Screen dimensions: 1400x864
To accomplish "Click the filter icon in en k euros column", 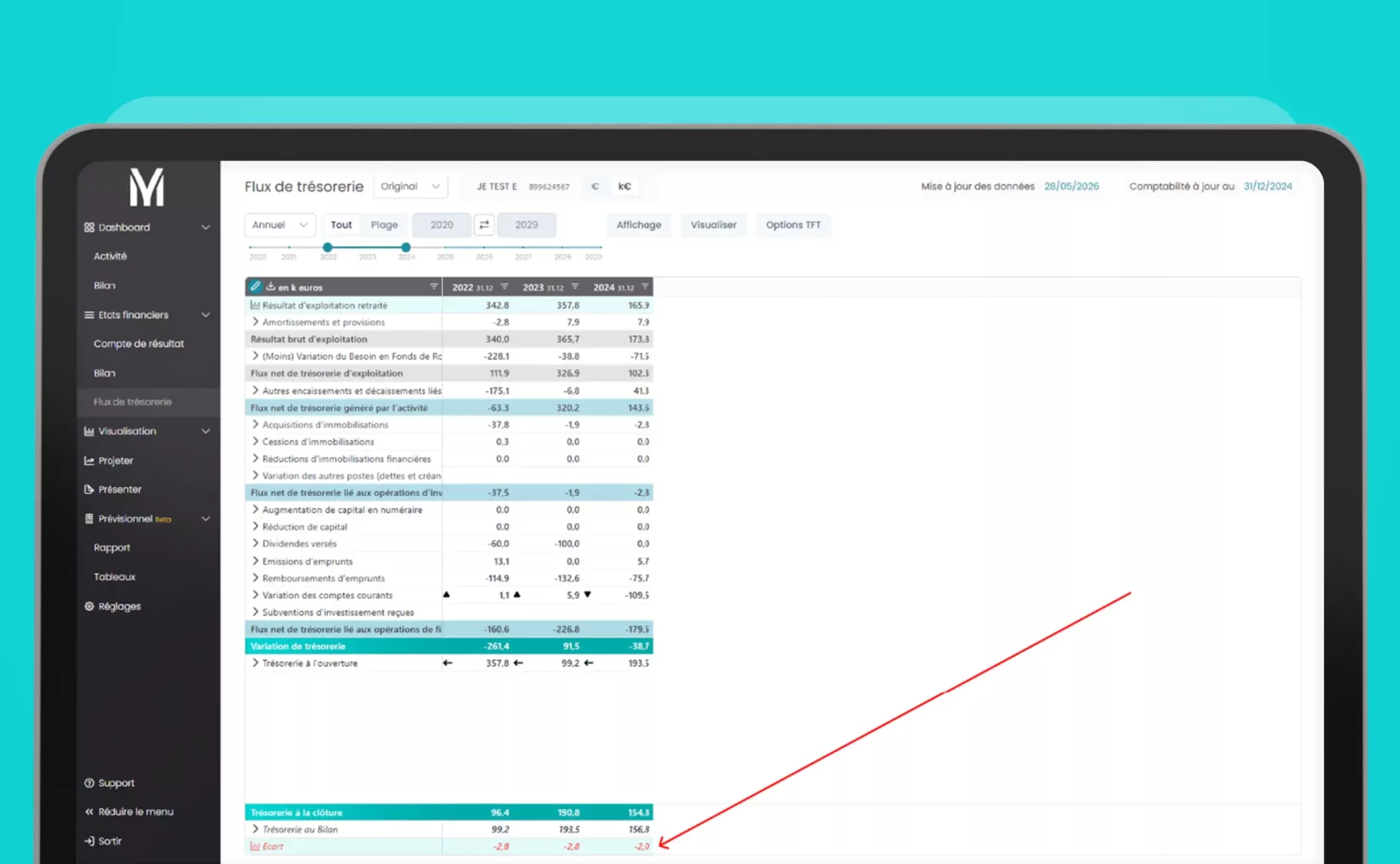I will (x=434, y=286).
